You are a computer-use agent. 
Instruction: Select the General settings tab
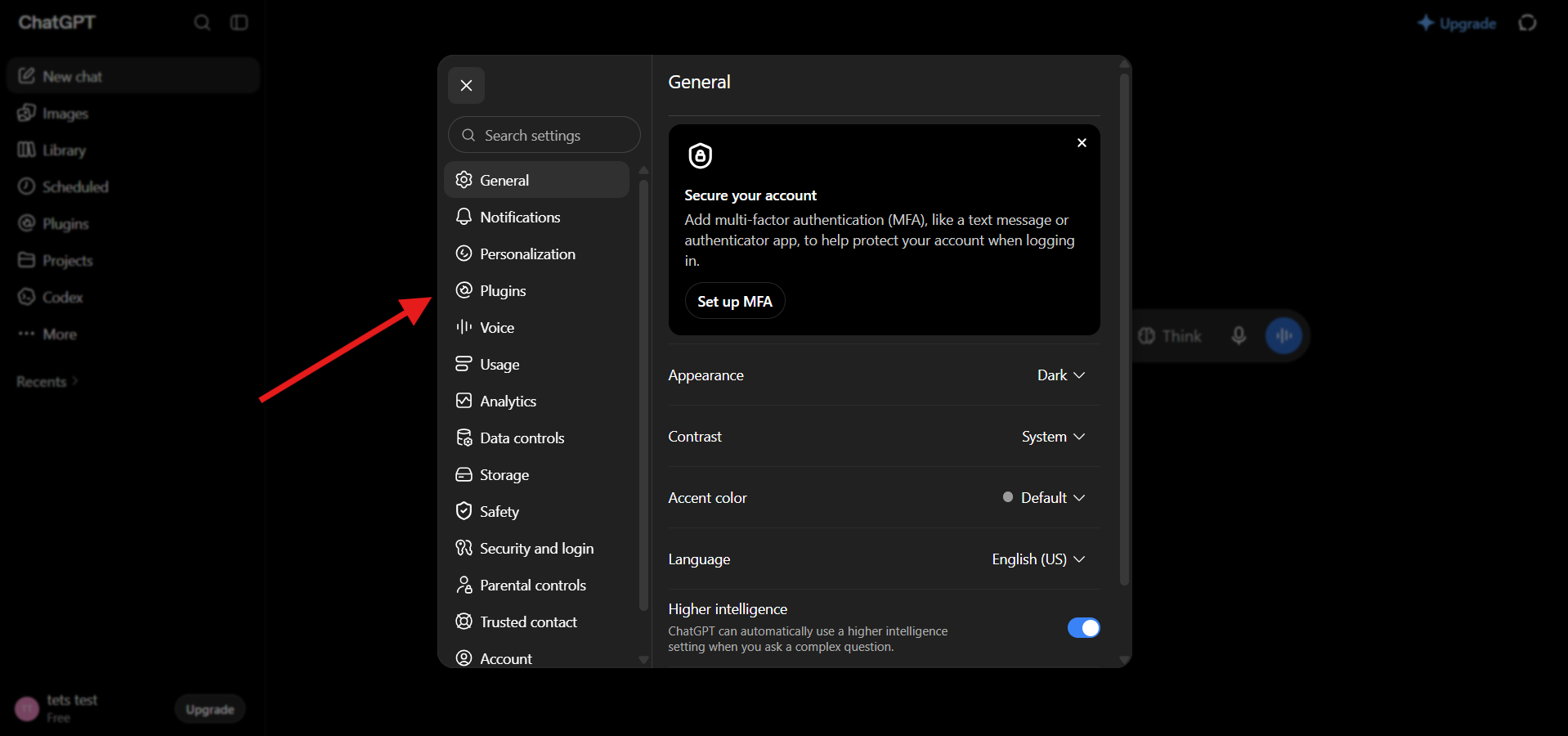[x=536, y=180]
